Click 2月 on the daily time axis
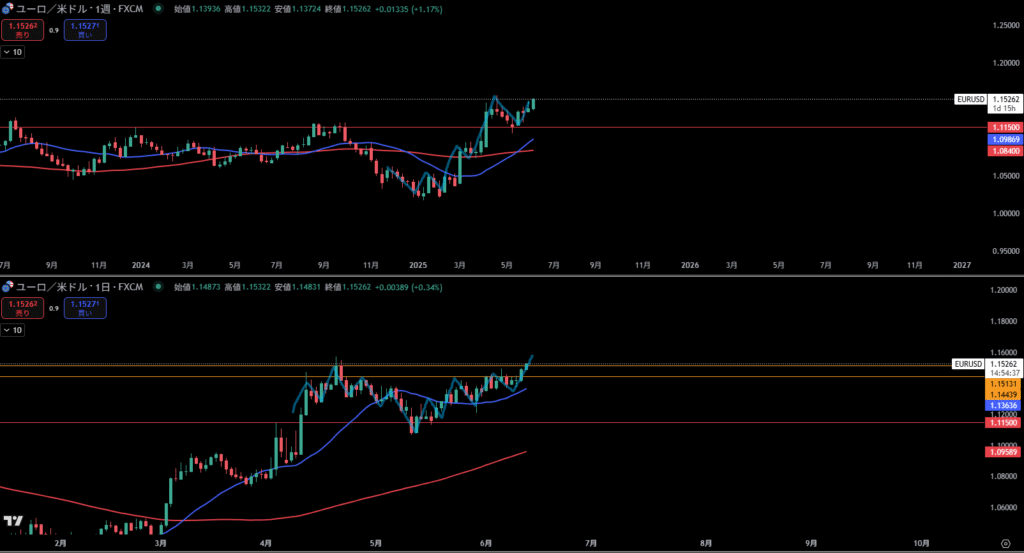Image resolution: width=1024 pixels, height=553 pixels. (61, 543)
